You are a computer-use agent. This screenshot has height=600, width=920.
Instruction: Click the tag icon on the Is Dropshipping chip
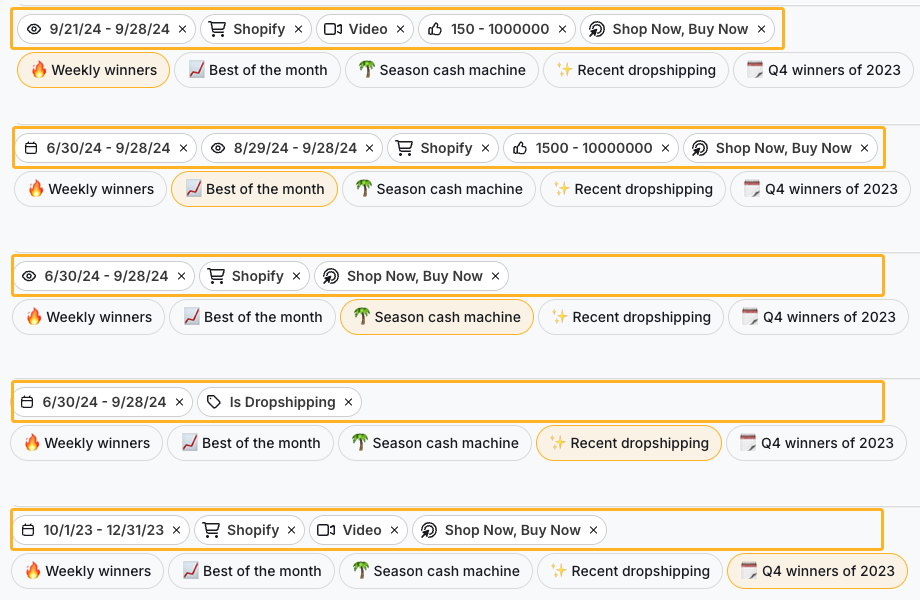(x=214, y=402)
